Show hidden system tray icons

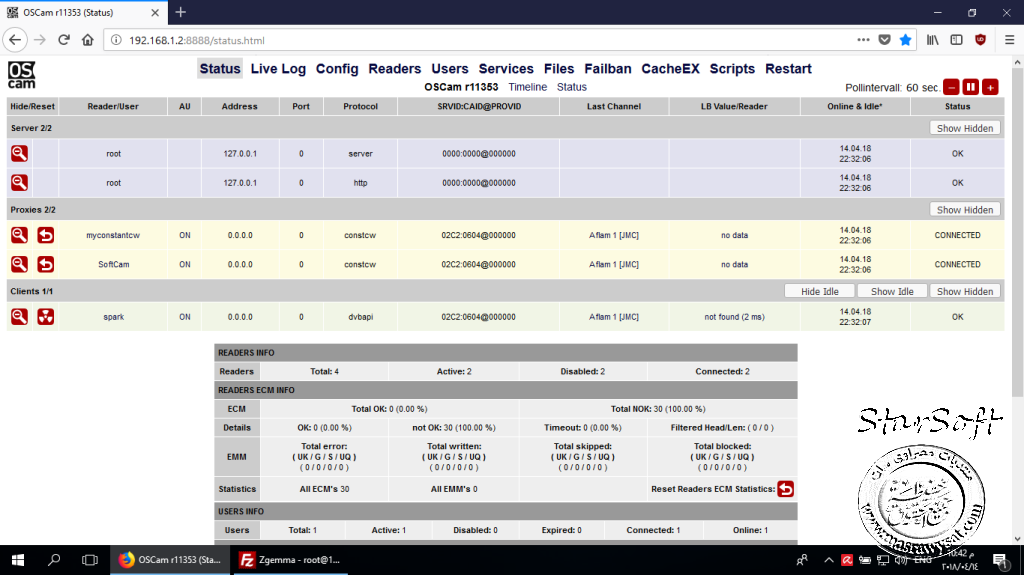click(828, 560)
